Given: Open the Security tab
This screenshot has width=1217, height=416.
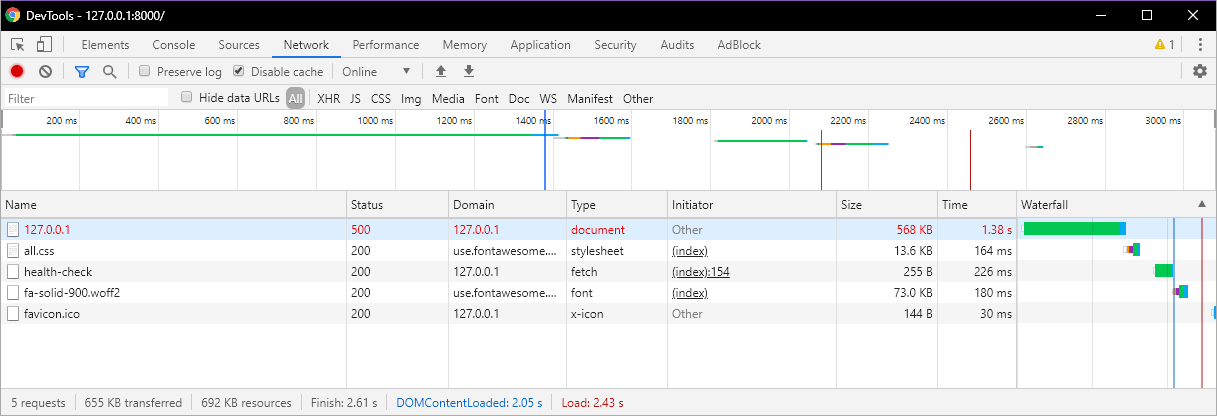Looking at the screenshot, I should point(615,45).
